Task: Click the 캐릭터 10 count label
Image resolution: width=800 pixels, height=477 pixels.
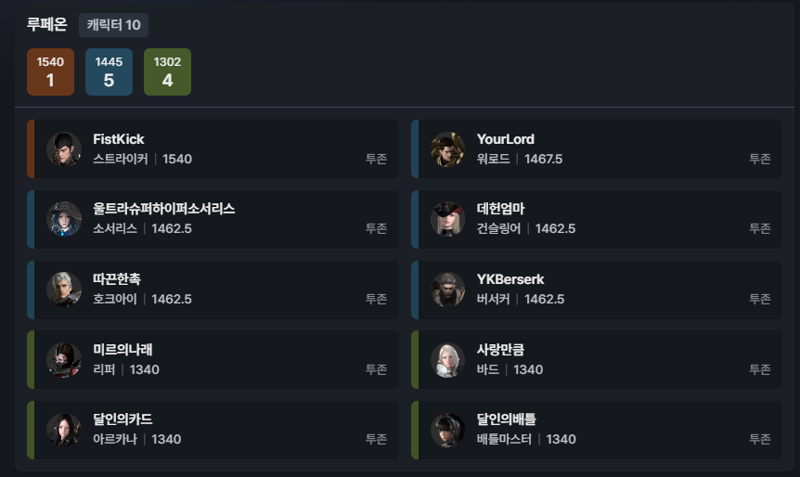Action: (114, 25)
